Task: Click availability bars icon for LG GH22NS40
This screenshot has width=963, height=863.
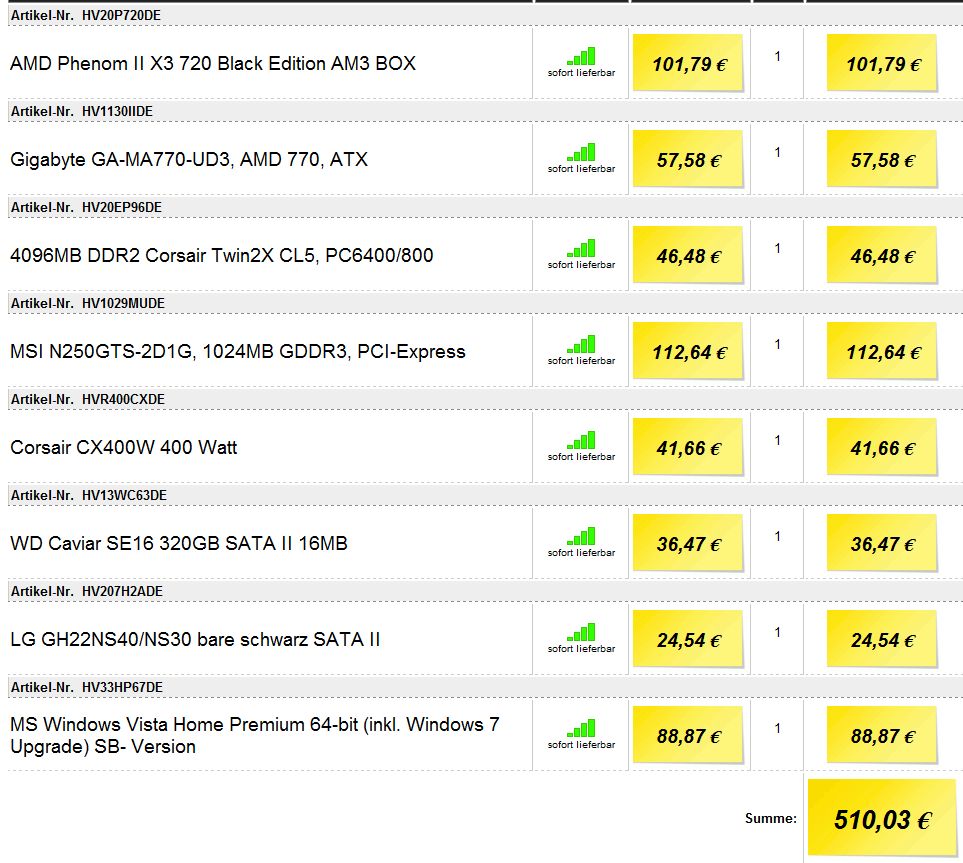Action: coord(581,632)
